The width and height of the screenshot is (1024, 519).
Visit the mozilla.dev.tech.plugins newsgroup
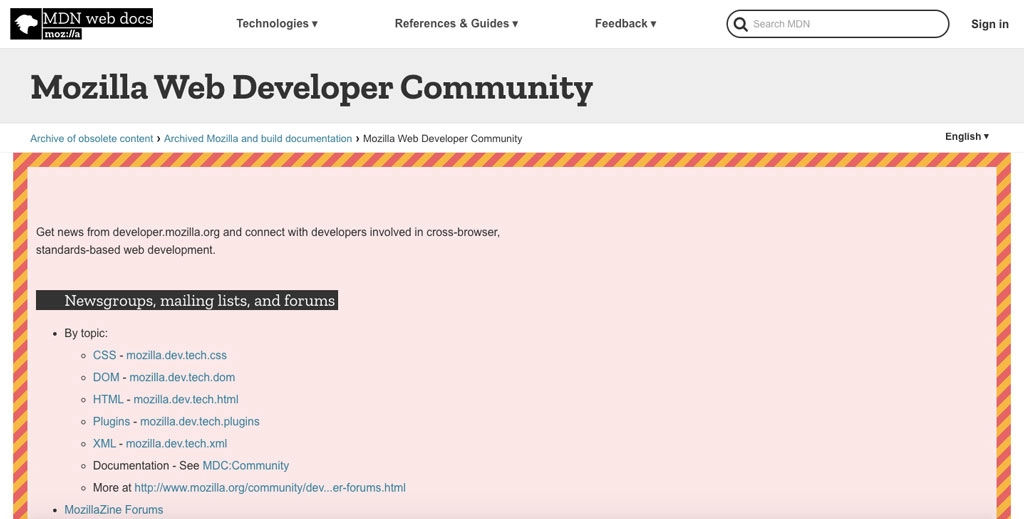coord(200,422)
